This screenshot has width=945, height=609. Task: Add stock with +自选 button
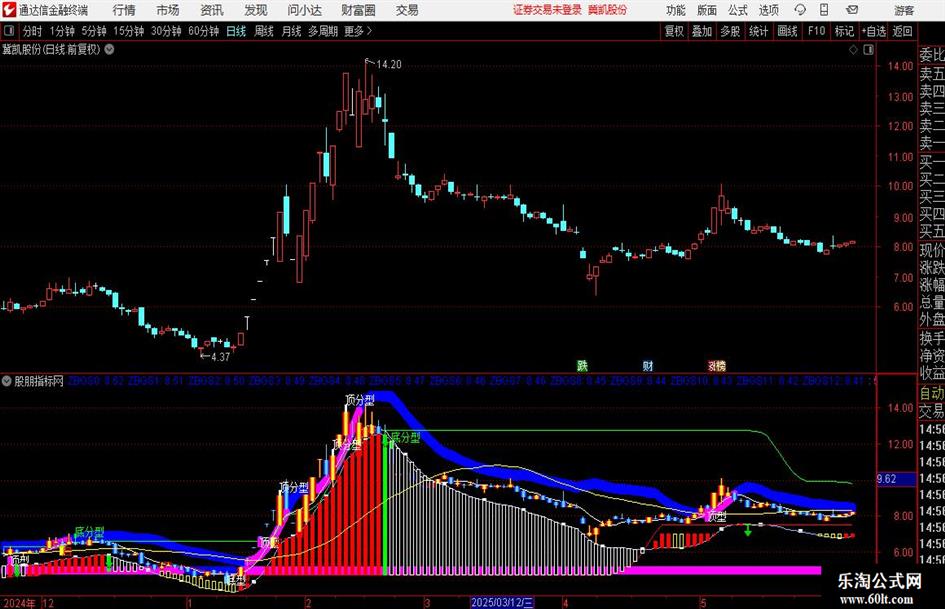pyautogui.click(x=873, y=31)
